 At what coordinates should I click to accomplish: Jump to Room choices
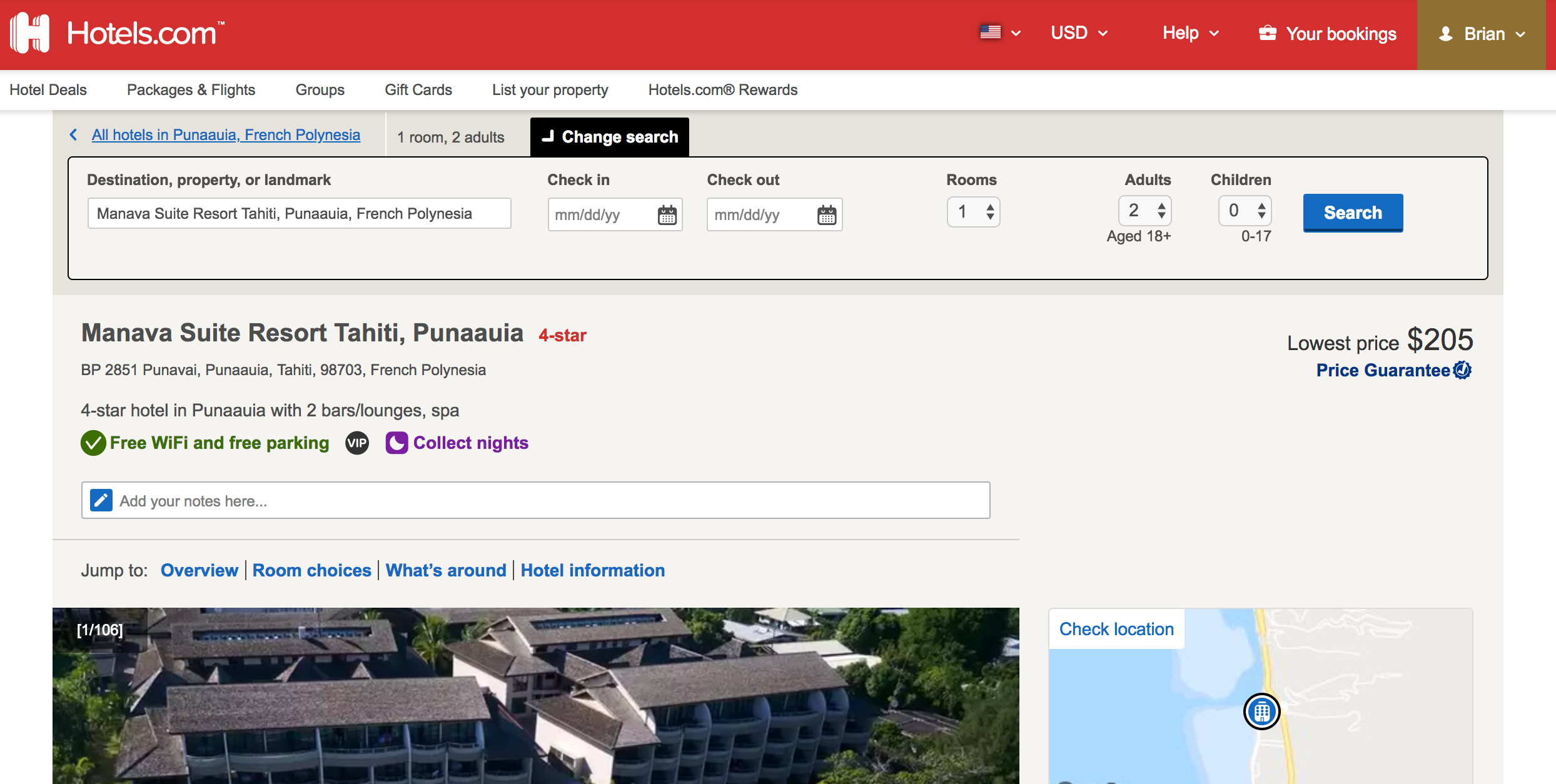(311, 570)
